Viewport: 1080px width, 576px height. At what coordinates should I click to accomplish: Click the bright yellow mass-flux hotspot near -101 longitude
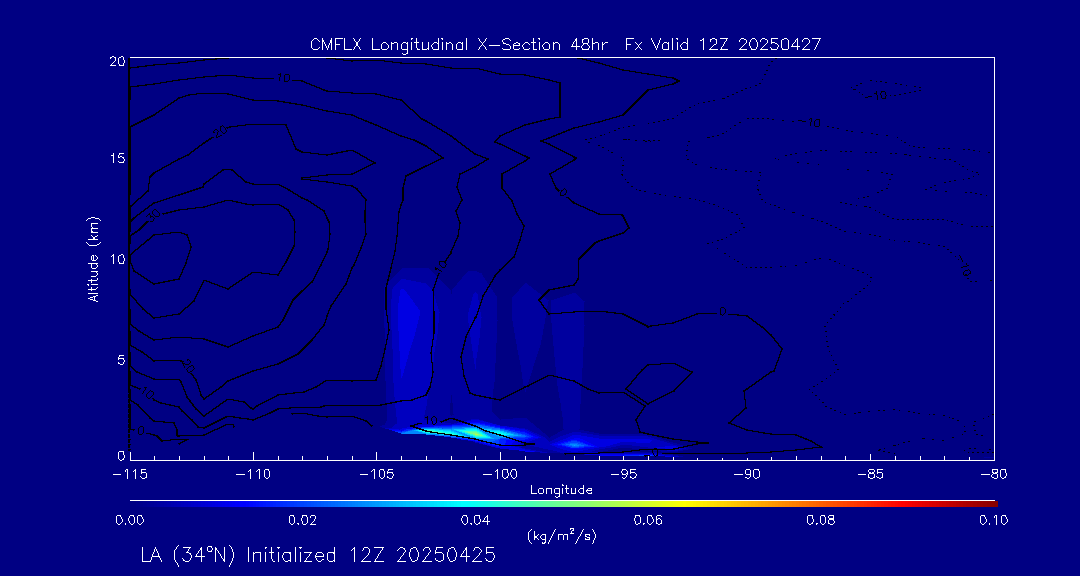[477, 433]
